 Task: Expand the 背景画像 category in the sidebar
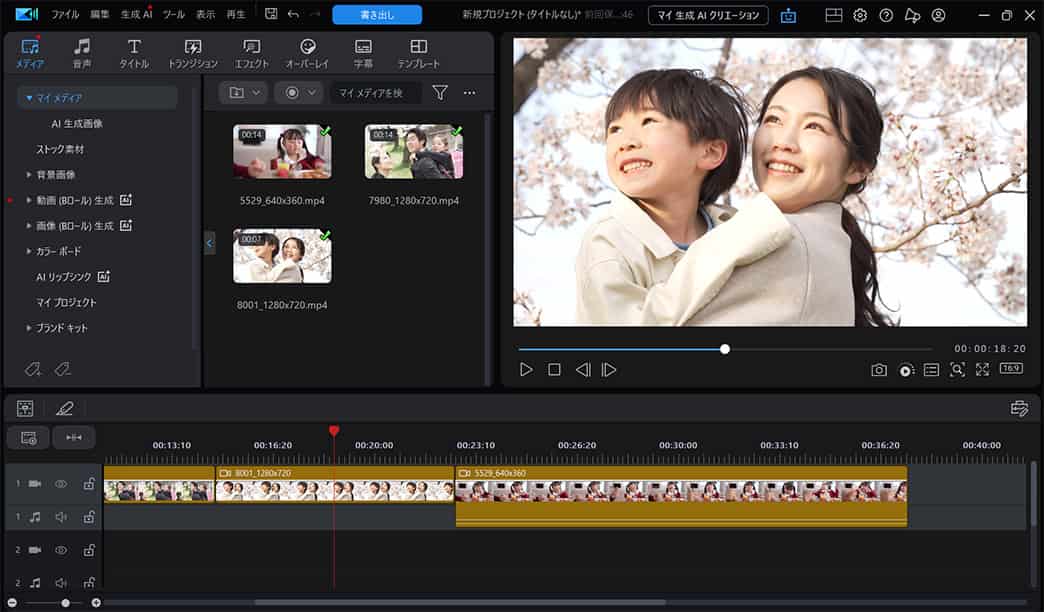[x=28, y=174]
